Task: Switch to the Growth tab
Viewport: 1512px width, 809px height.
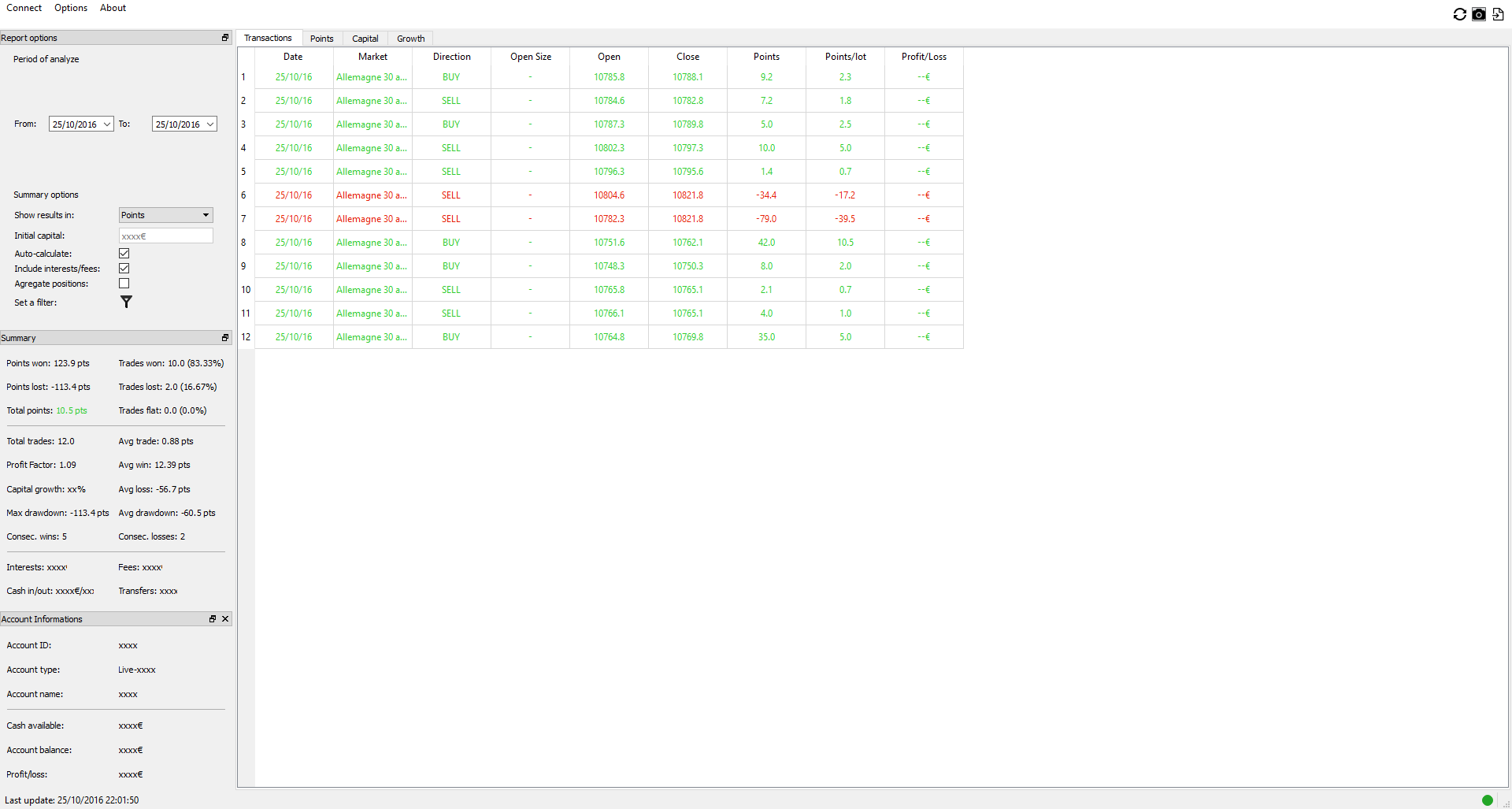Action: click(x=410, y=39)
